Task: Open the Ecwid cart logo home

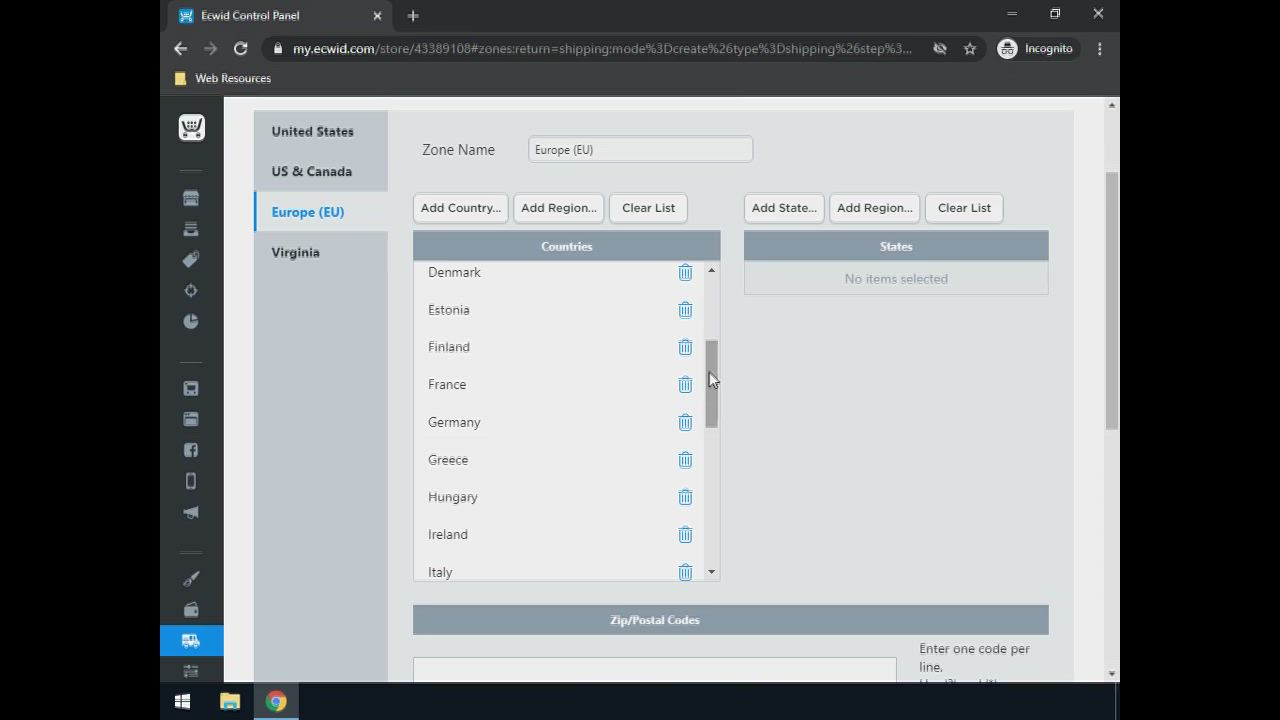Action: [x=191, y=128]
